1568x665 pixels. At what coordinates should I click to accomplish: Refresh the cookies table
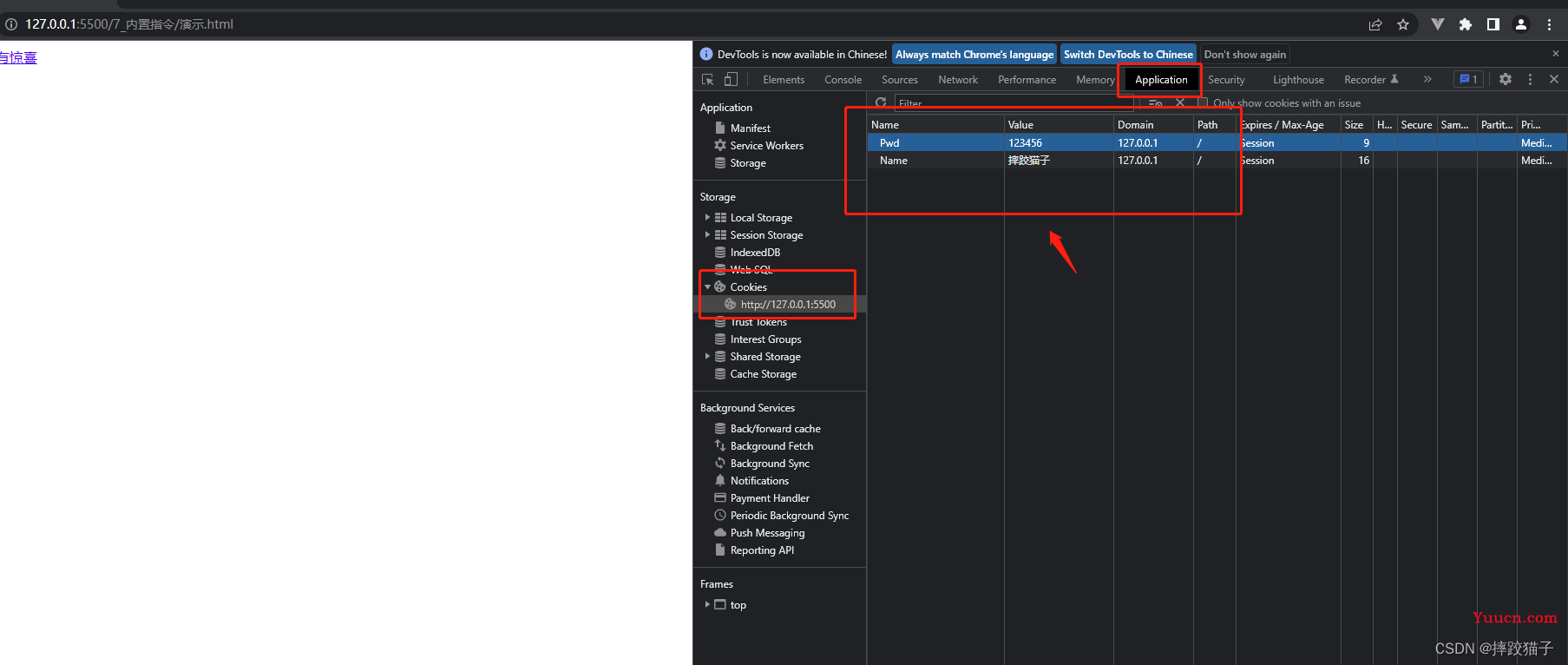click(x=881, y=102)
